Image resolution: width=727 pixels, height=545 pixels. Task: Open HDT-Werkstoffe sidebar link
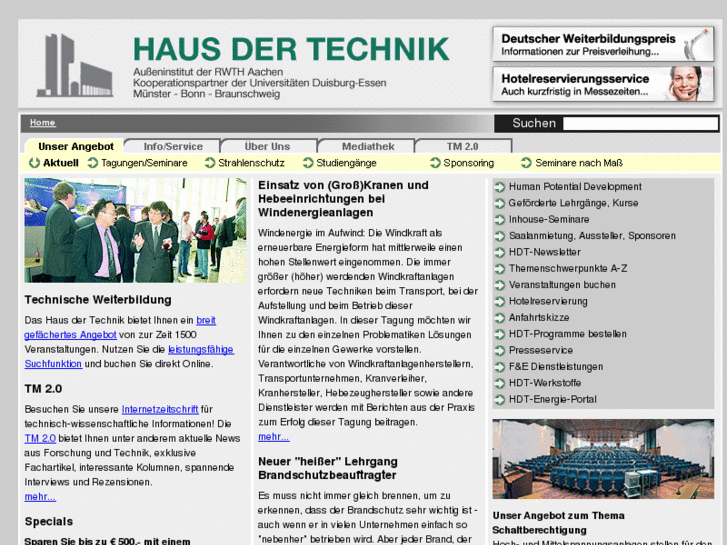[x=545, y=383]
